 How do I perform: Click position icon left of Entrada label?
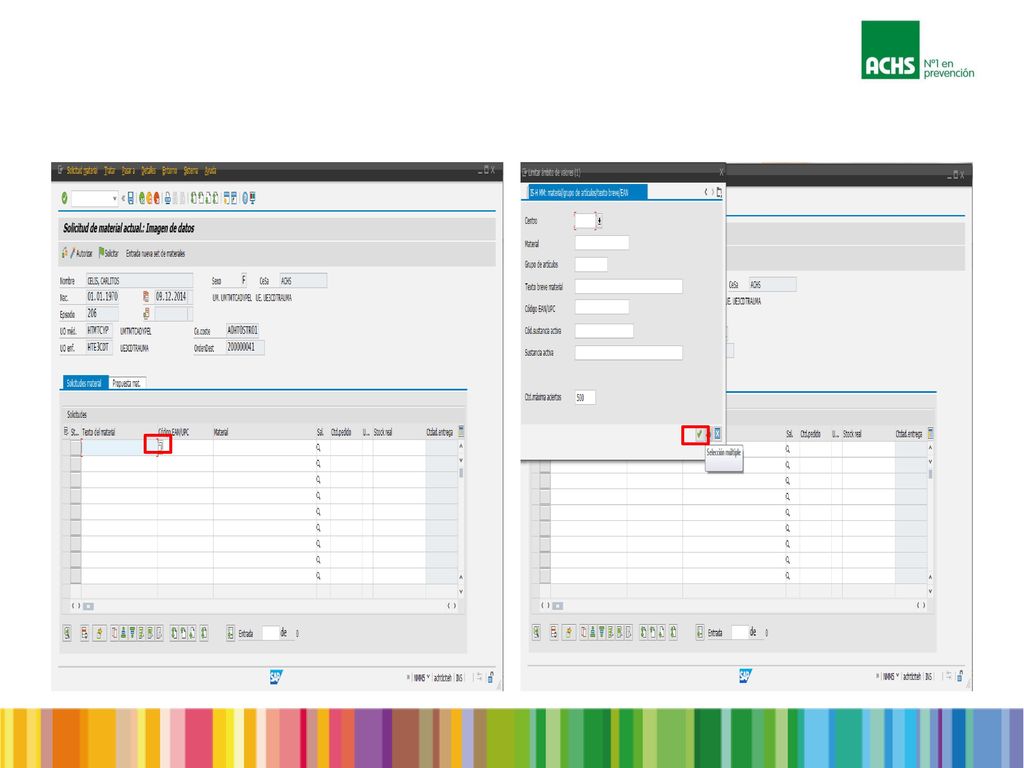[231, 633]
